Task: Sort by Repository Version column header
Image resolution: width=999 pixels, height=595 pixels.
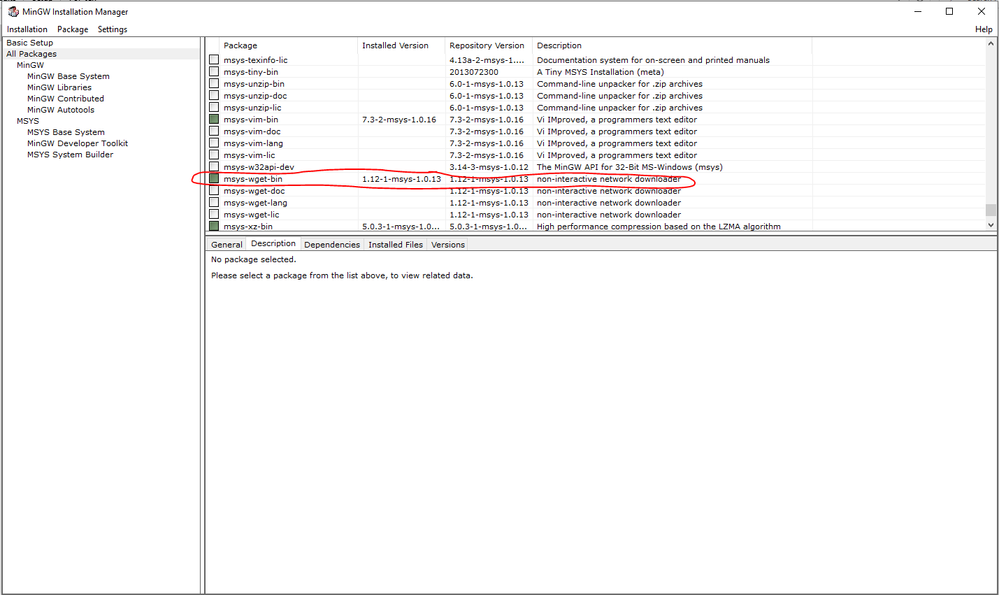Action: coord(489,46)
